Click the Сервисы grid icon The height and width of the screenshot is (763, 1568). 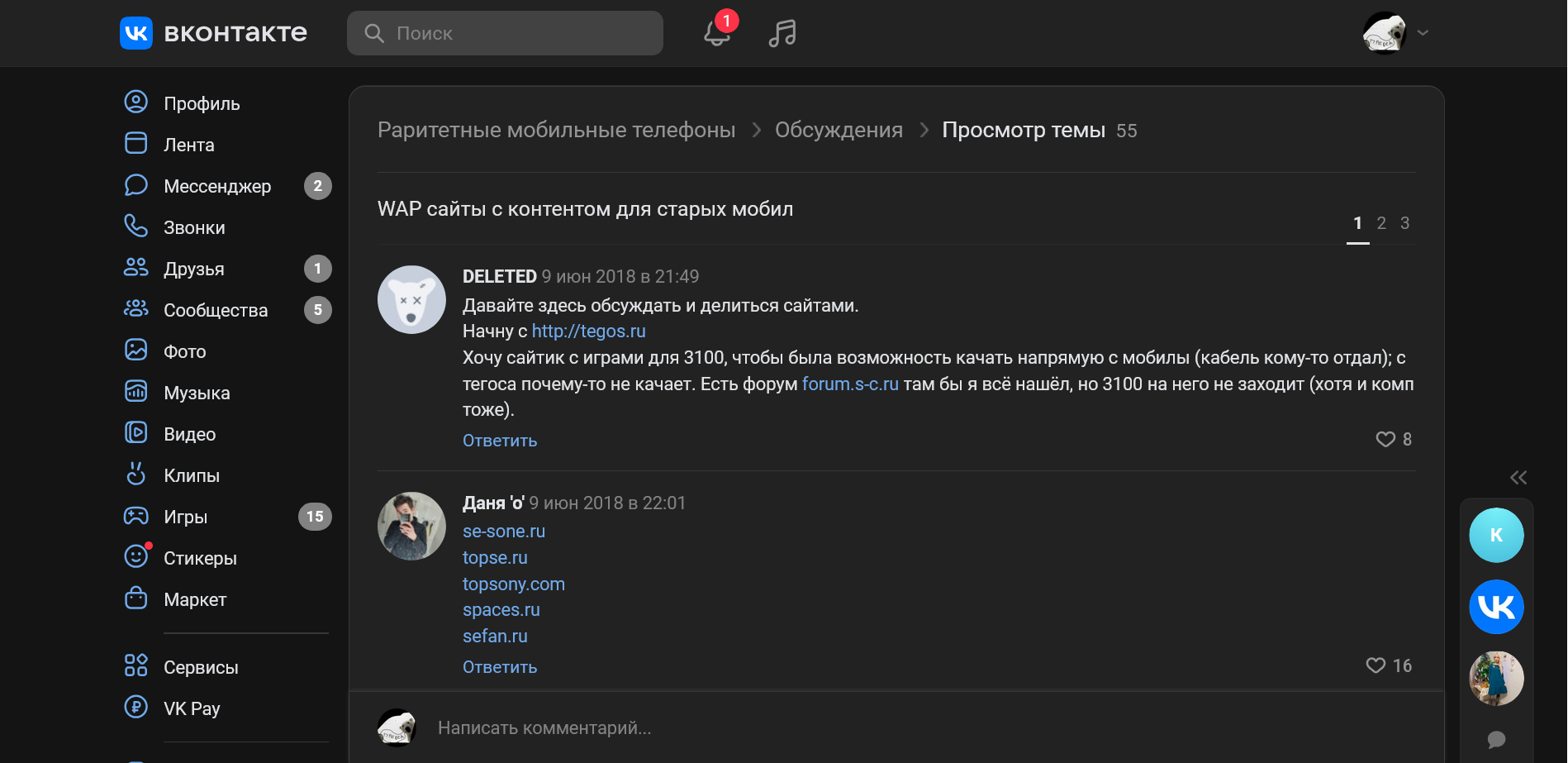135,666
